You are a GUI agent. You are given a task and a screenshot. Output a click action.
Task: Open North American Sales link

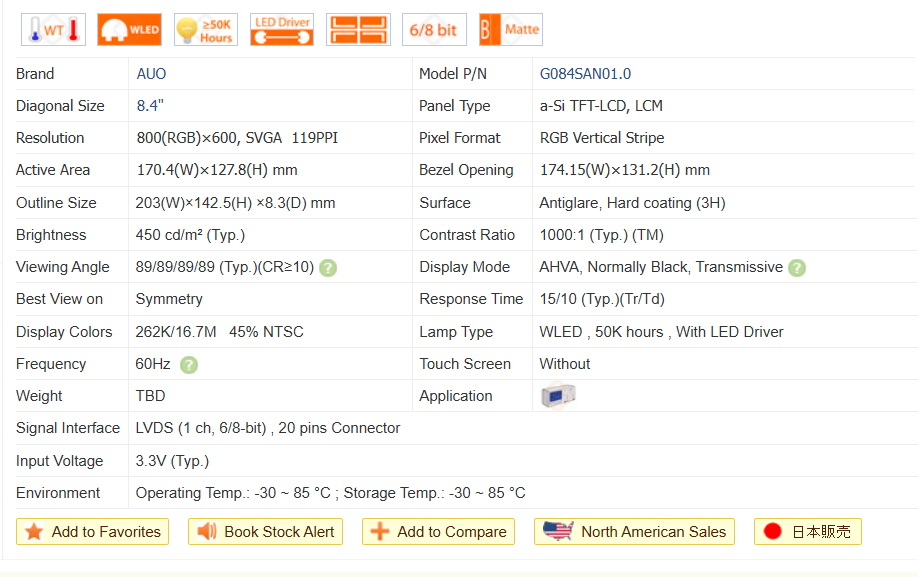coord(635,532)
